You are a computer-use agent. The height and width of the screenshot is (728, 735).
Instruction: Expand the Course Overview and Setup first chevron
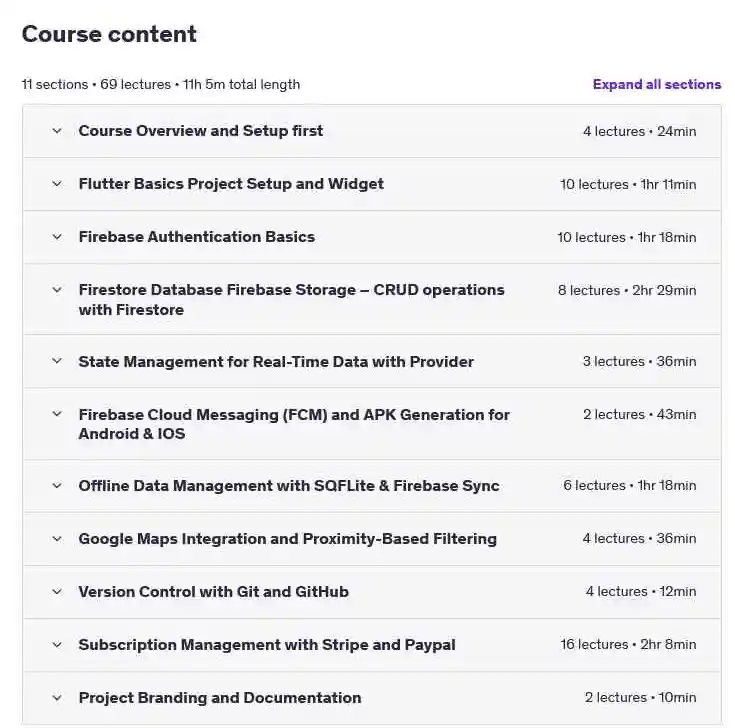(57, 131)
